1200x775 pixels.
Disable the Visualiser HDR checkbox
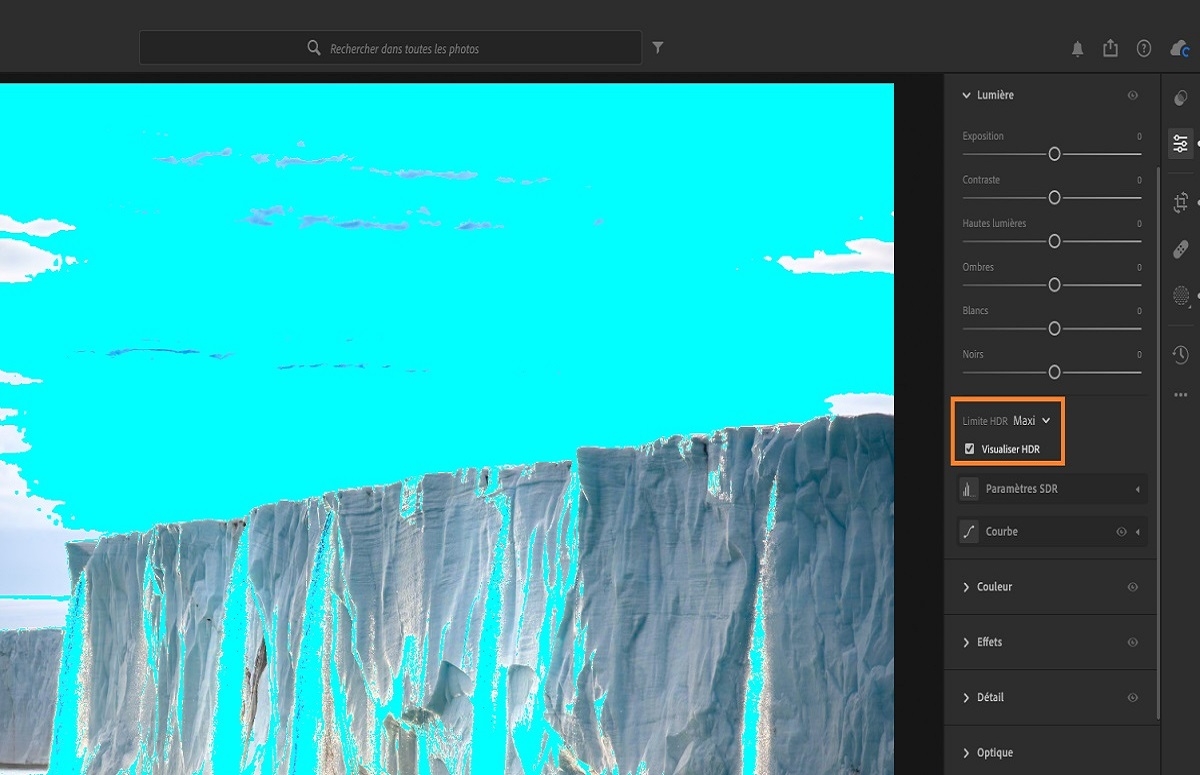tap(969, 448)
